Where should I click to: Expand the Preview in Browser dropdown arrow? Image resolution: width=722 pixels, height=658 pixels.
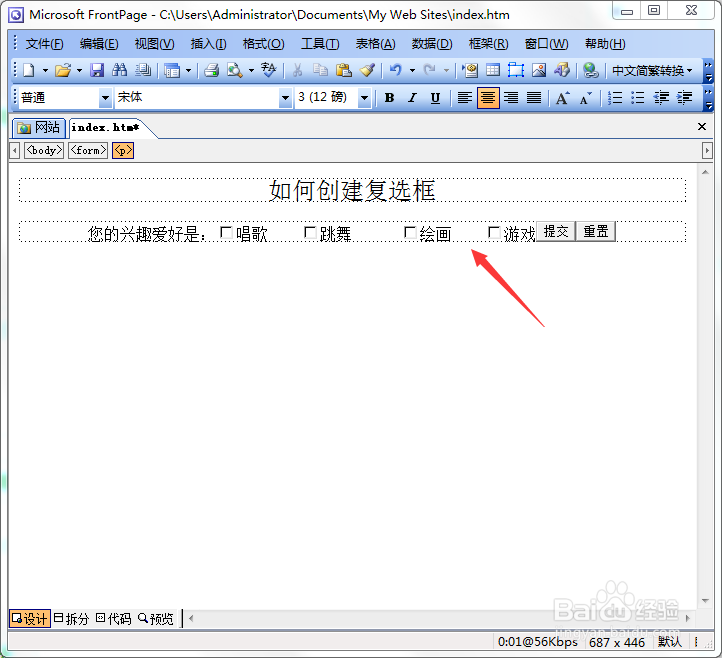click(251, 70)
